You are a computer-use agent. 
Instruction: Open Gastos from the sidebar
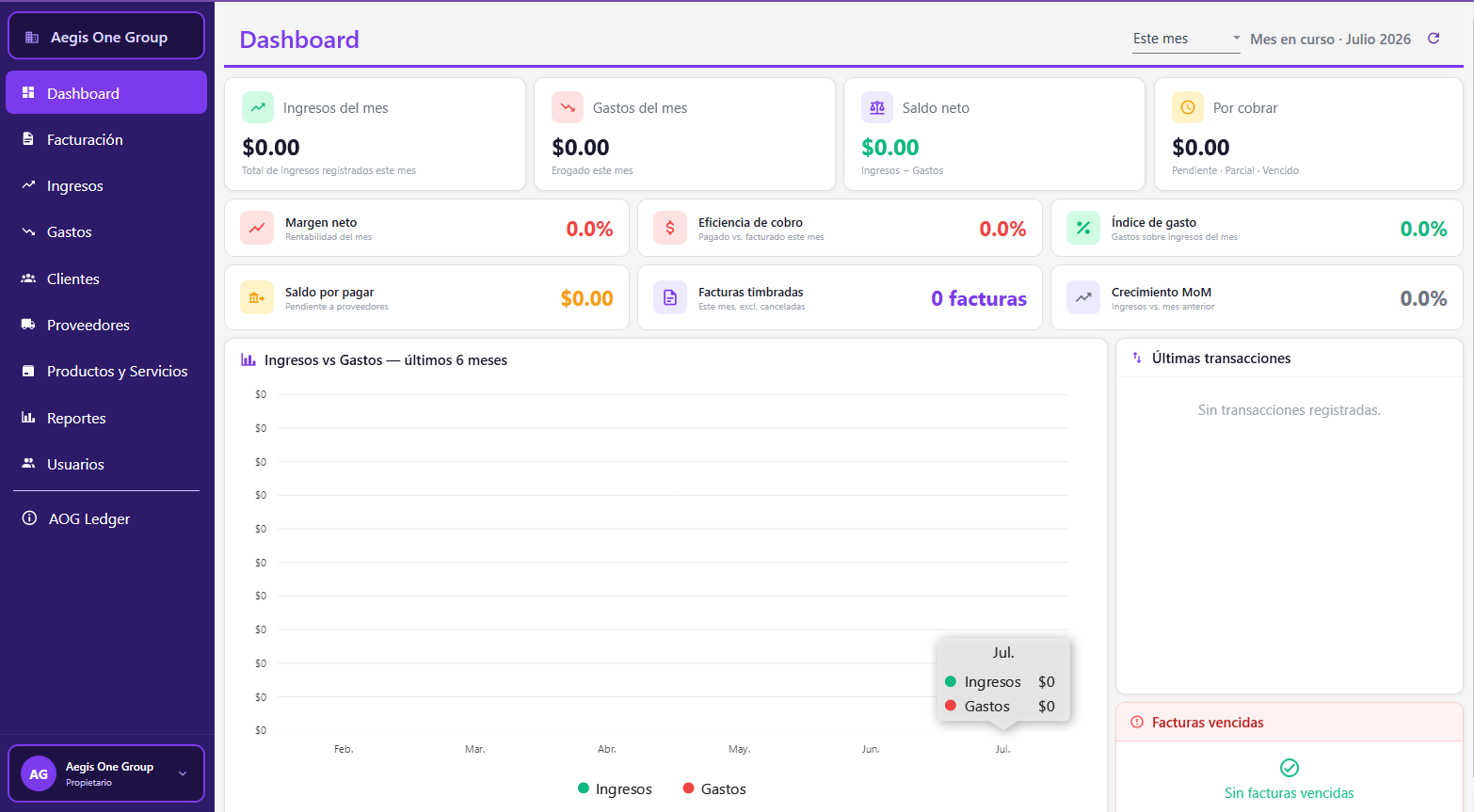coord(106,231)
